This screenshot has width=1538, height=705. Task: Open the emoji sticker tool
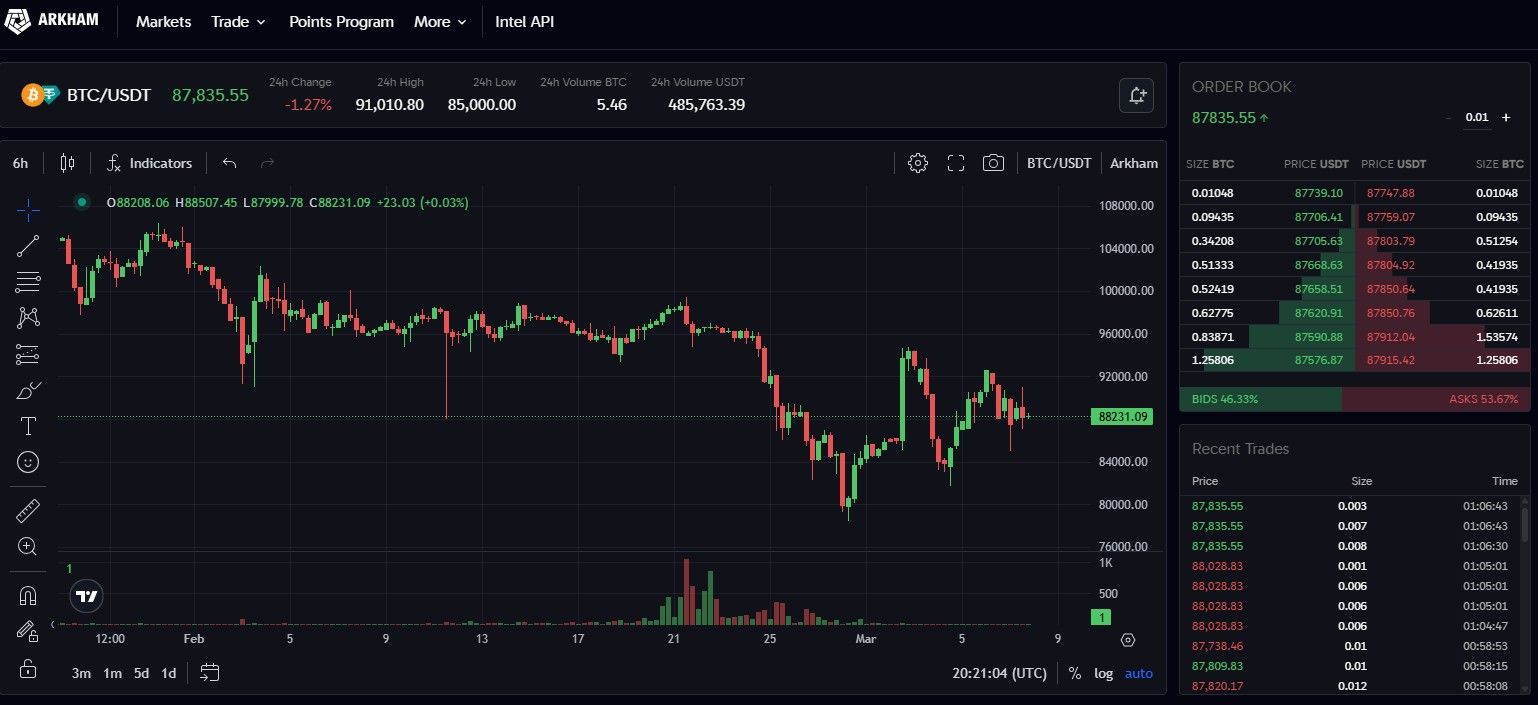[x=28, y=462]
